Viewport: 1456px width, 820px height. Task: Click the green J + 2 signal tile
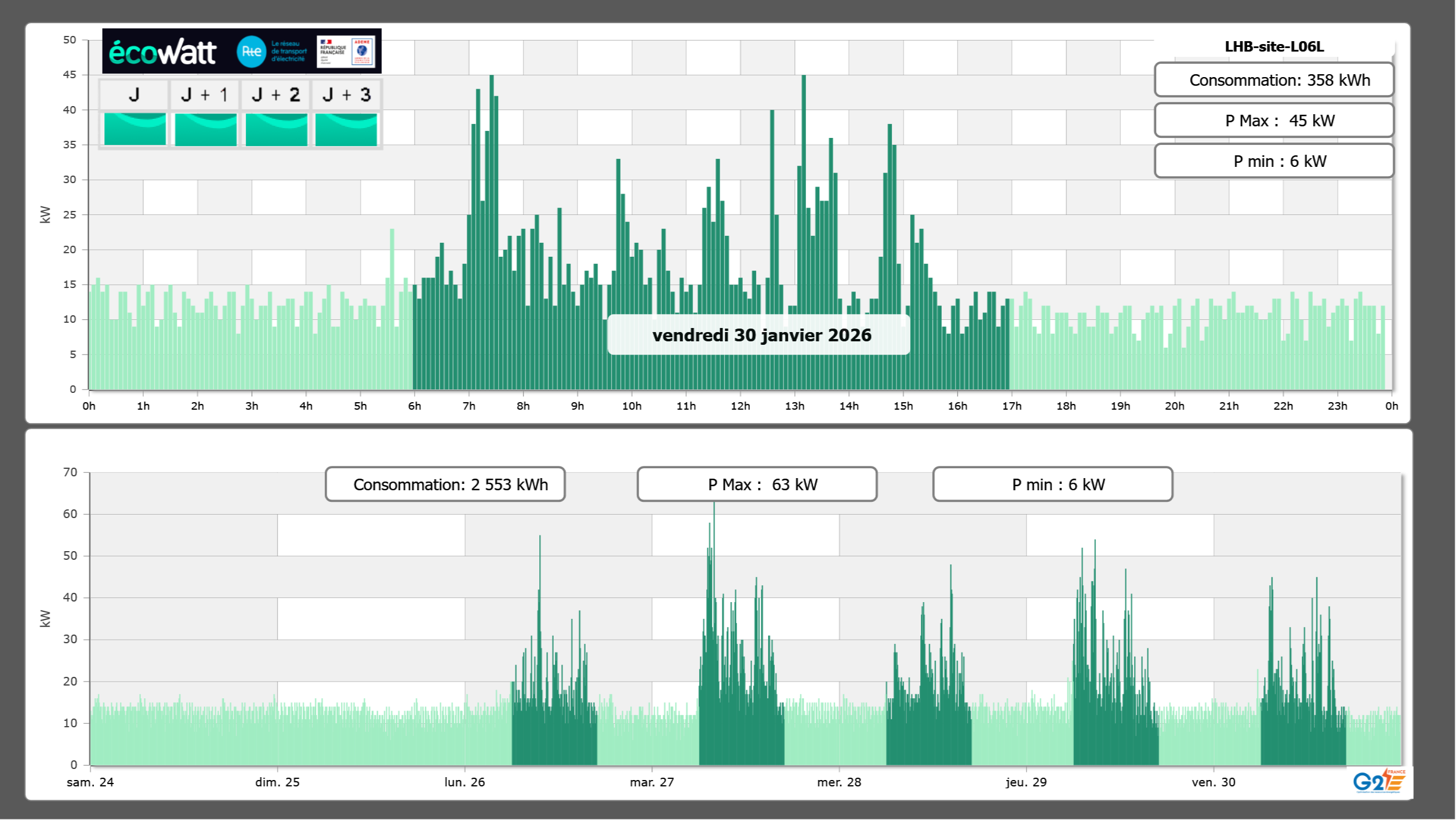tap(276, 129)
